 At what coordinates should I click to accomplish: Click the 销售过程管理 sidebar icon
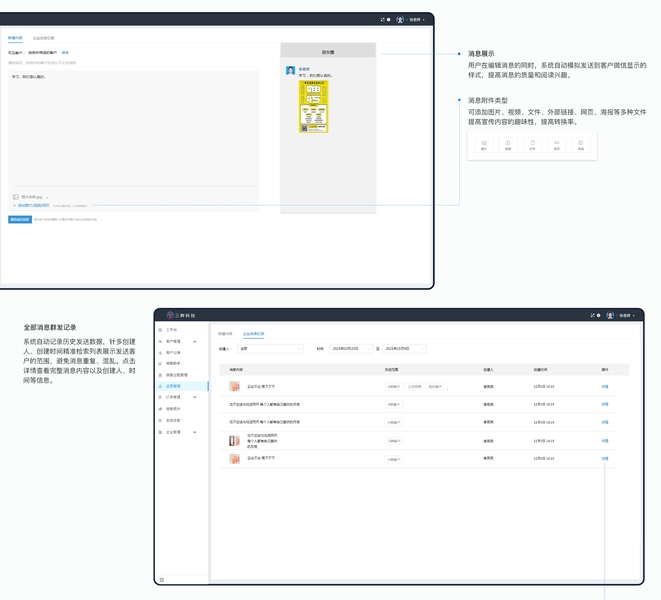coord(160,375)
